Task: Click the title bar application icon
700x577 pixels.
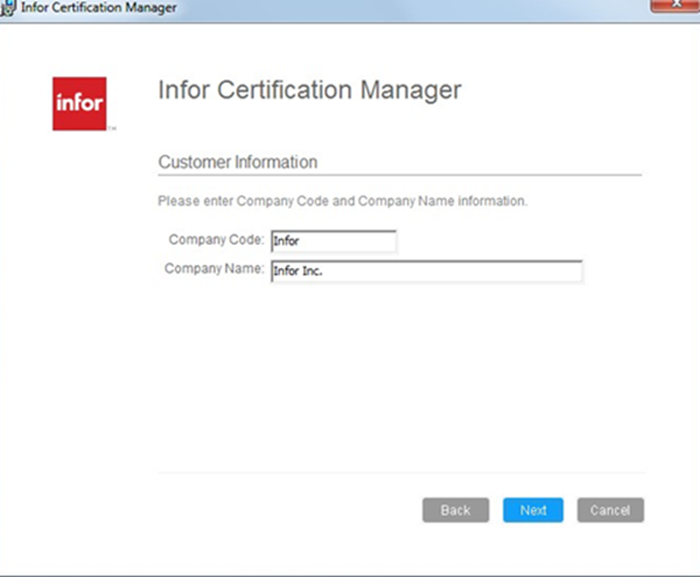Action: pyautogui.click(x=8, y=8)
